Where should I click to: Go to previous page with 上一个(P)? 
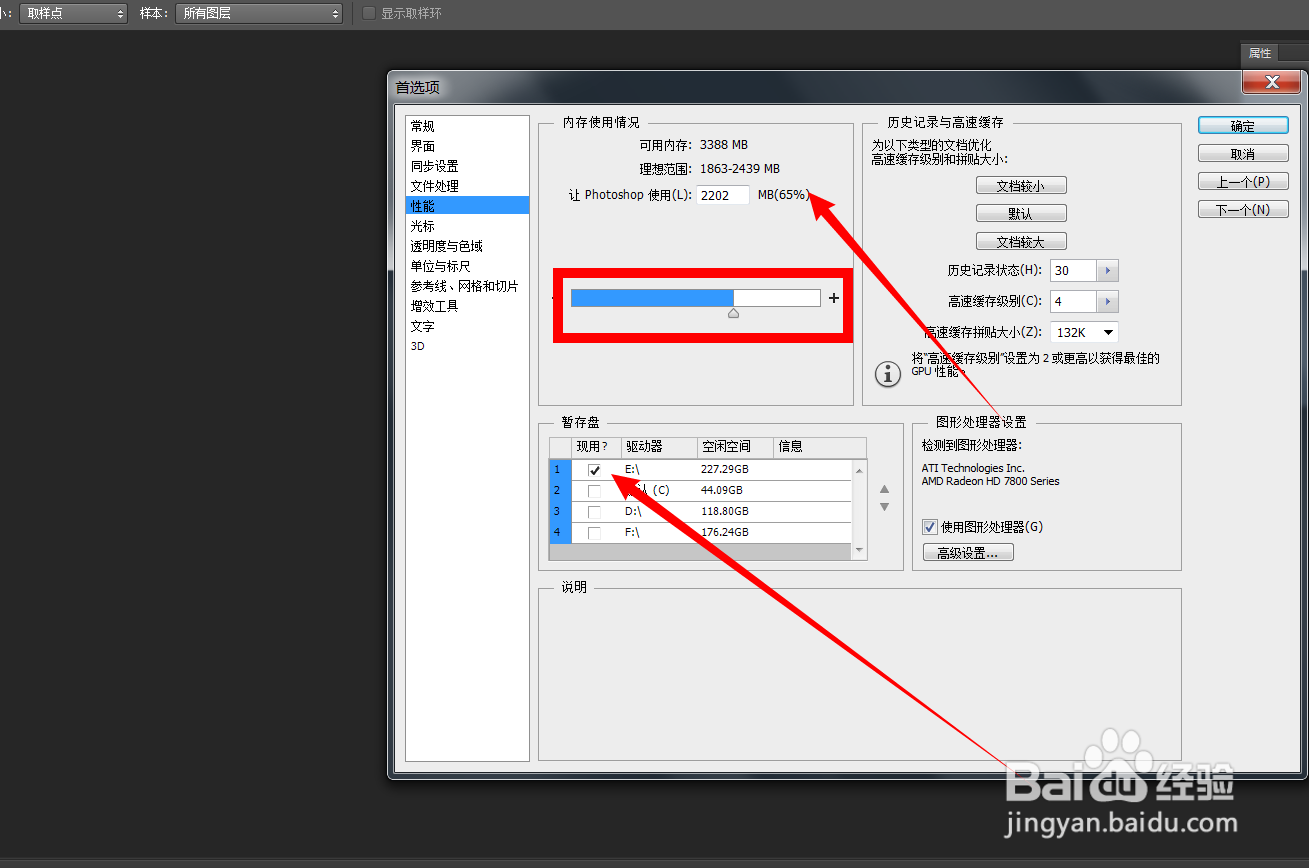click(1243, 182)
